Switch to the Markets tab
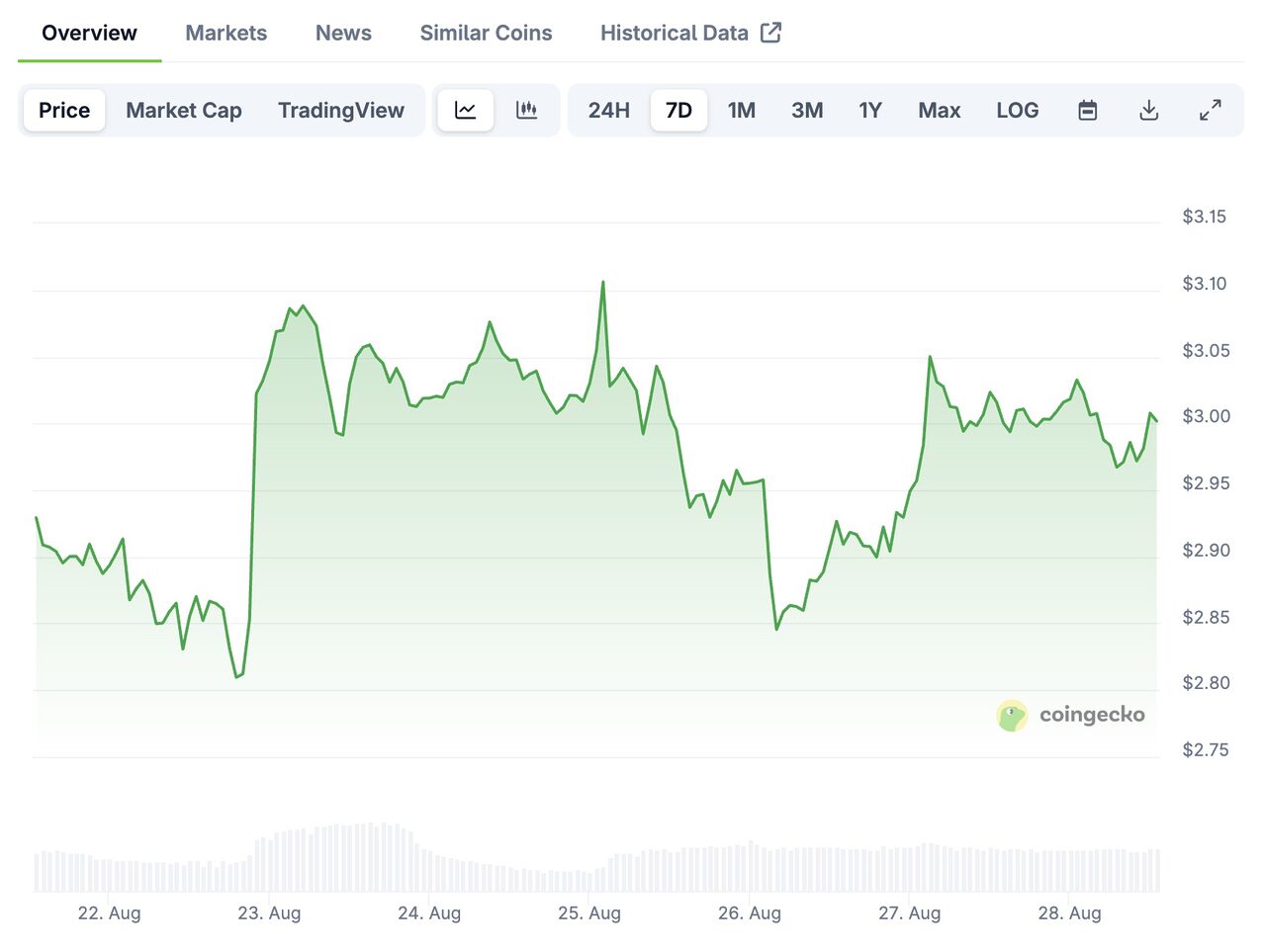 tap(226, 32)
